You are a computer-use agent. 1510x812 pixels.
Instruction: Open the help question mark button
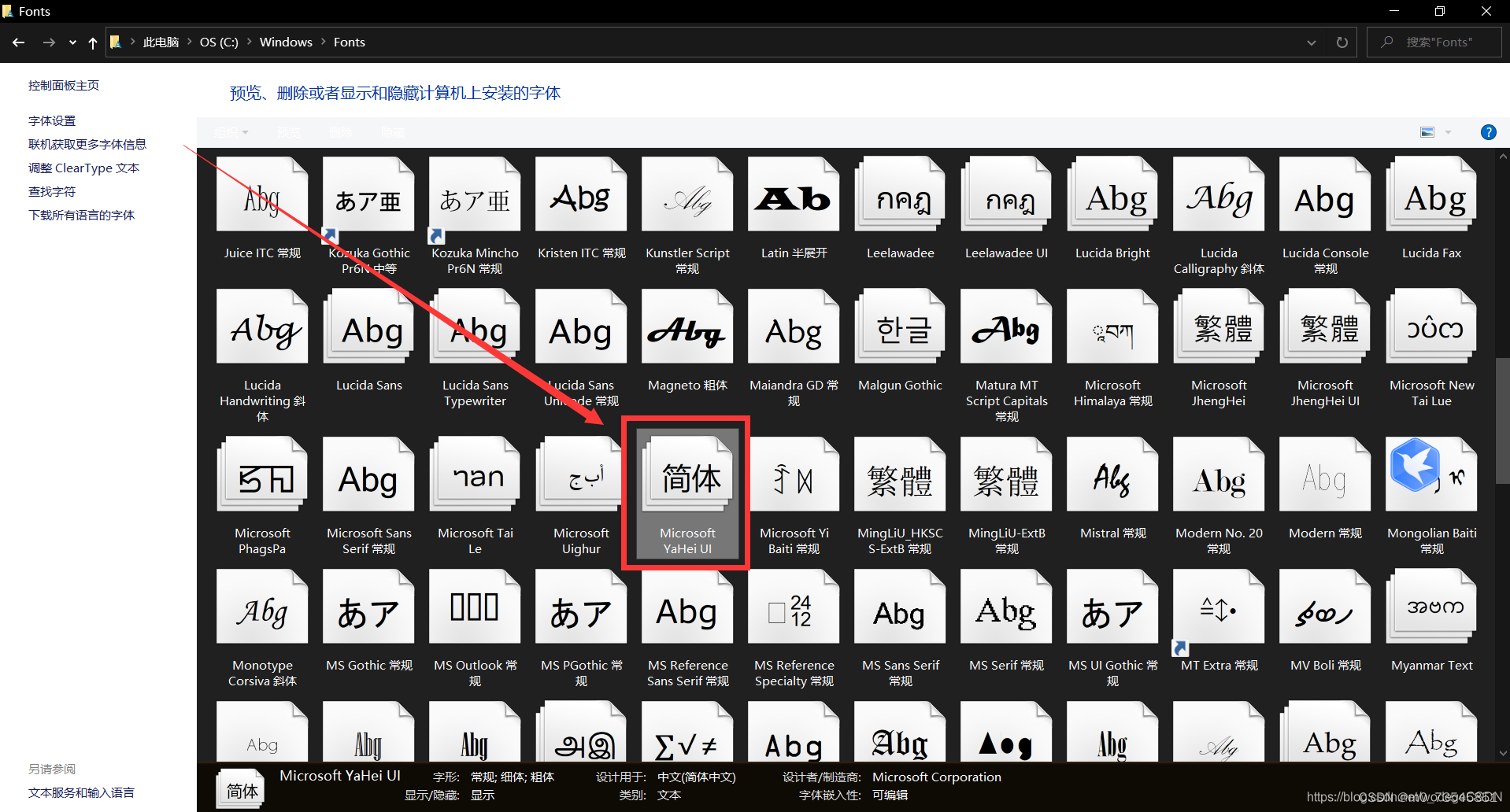click(x=1488, y=132)
